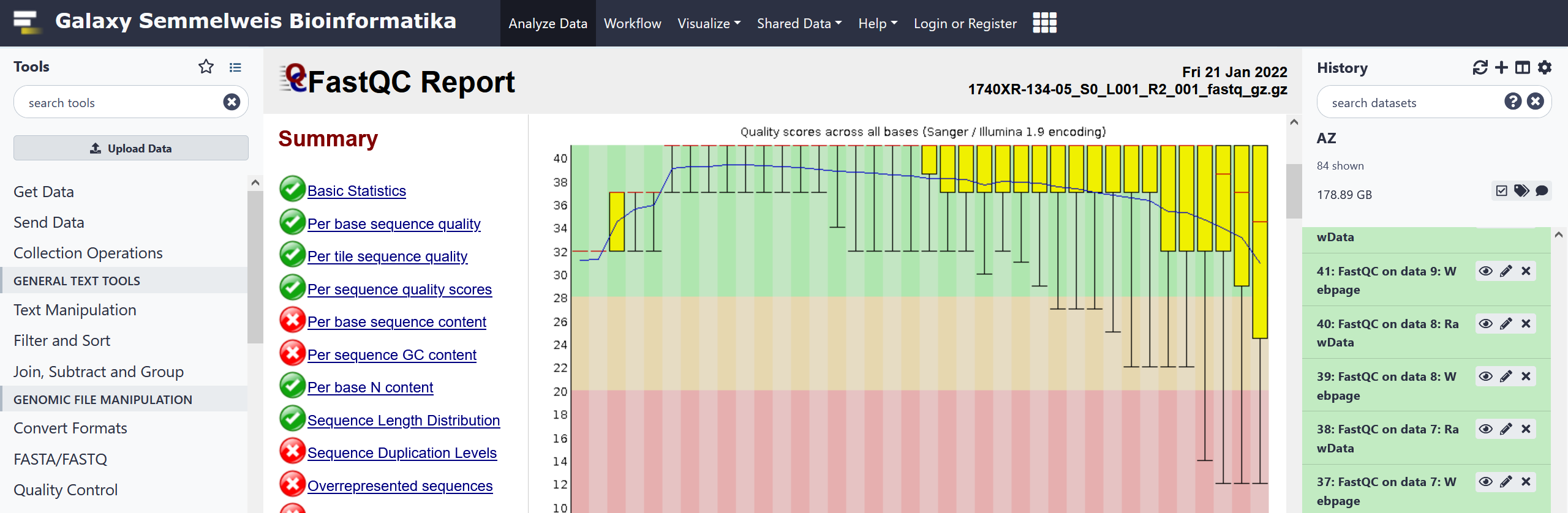Jump to Per base sequence quality
This screenshot has width=1568, height=513.
point(394,224)
